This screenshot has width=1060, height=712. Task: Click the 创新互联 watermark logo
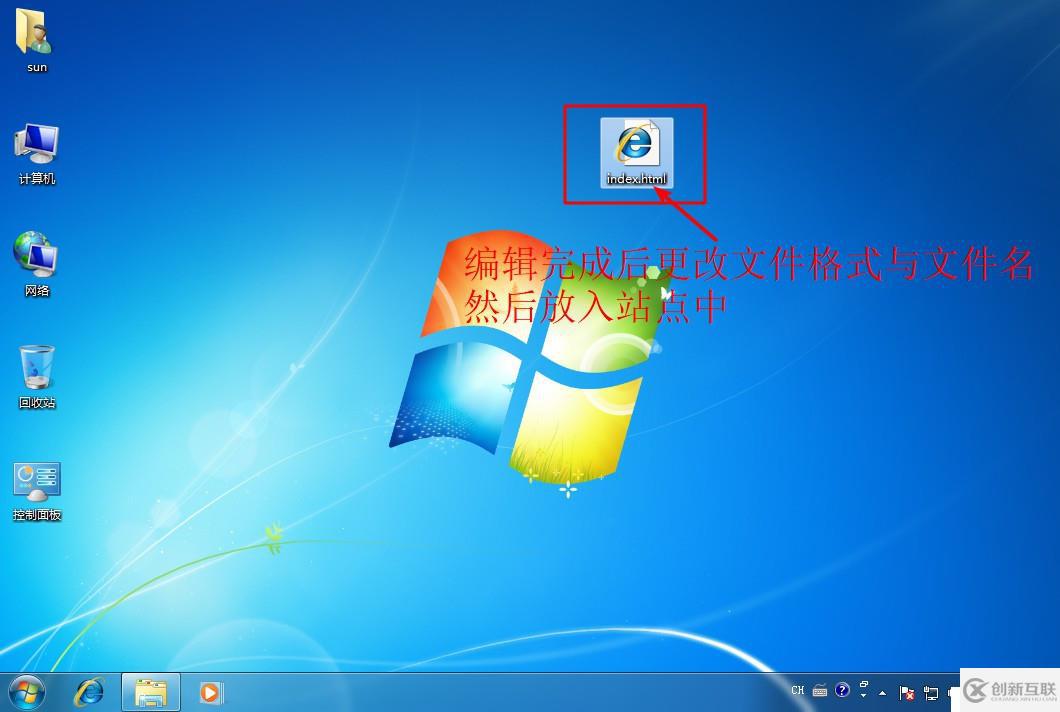click(x=975, y=690)
